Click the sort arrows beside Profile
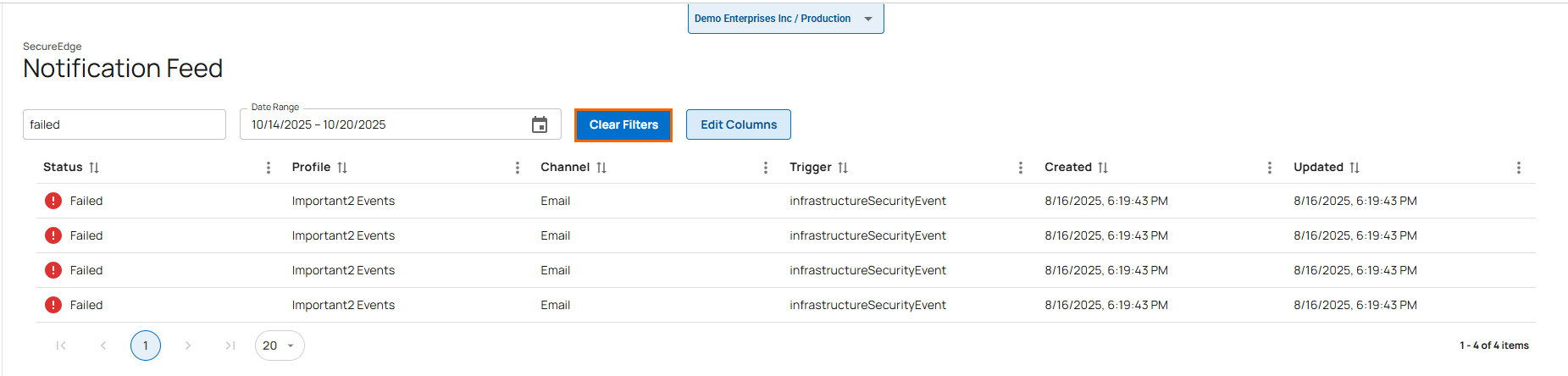 pyautogui.click(x=342, y=168)
